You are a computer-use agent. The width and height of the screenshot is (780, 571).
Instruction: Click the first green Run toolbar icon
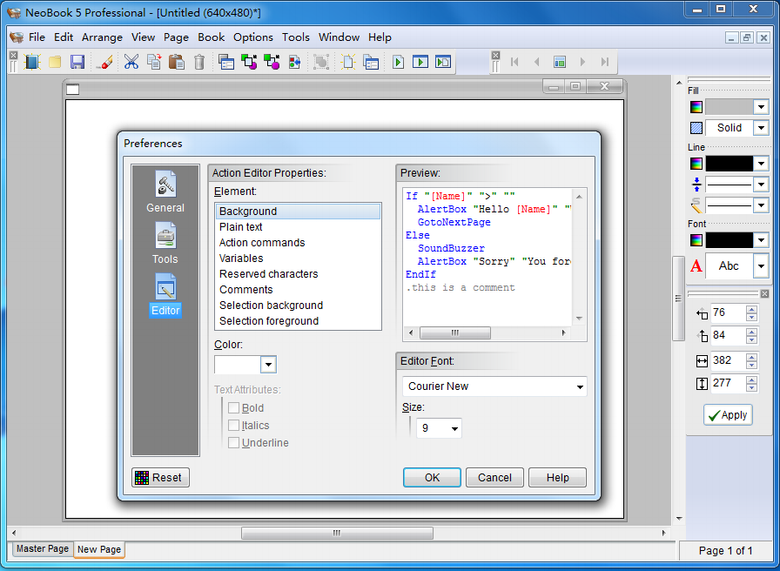398,62
